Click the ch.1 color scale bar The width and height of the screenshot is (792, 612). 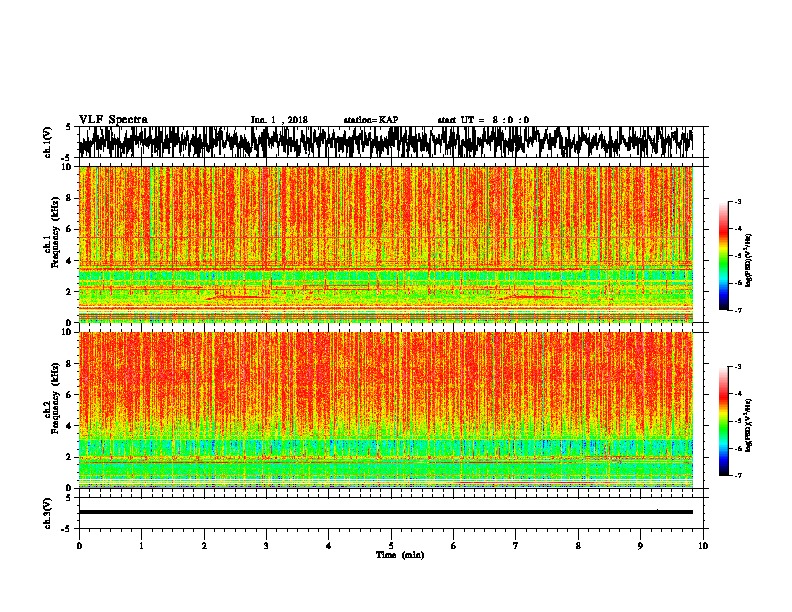pyautogui.click(x=723, y=256)
